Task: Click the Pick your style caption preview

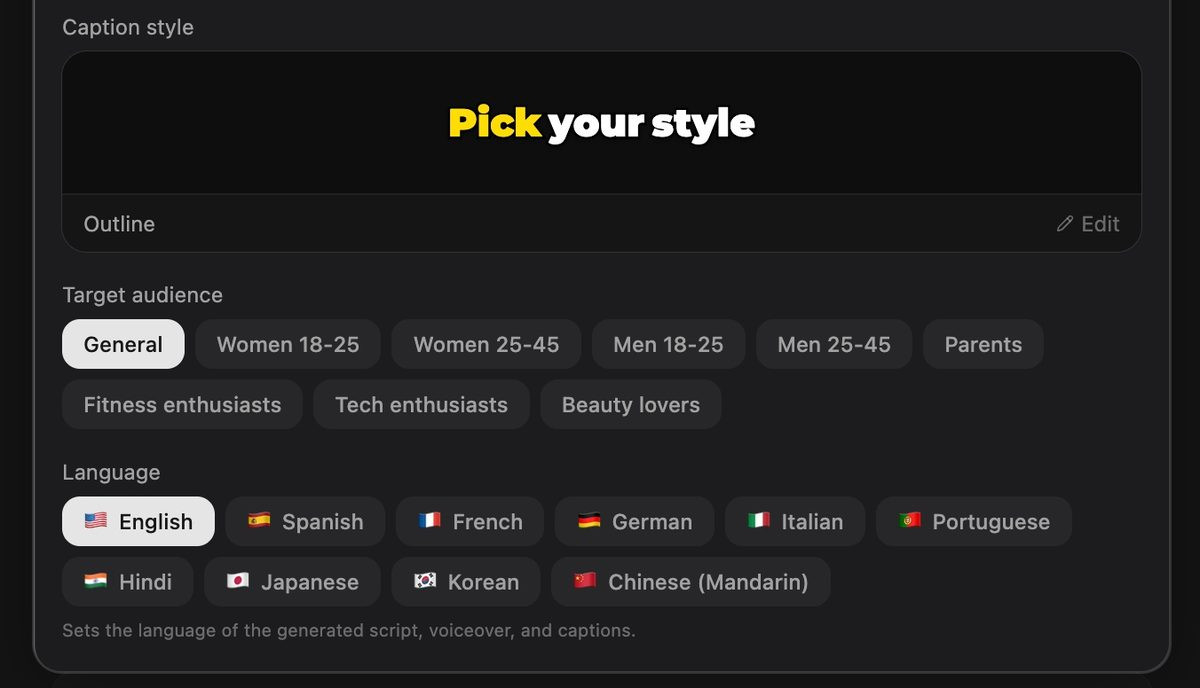Action: [601, 123]
